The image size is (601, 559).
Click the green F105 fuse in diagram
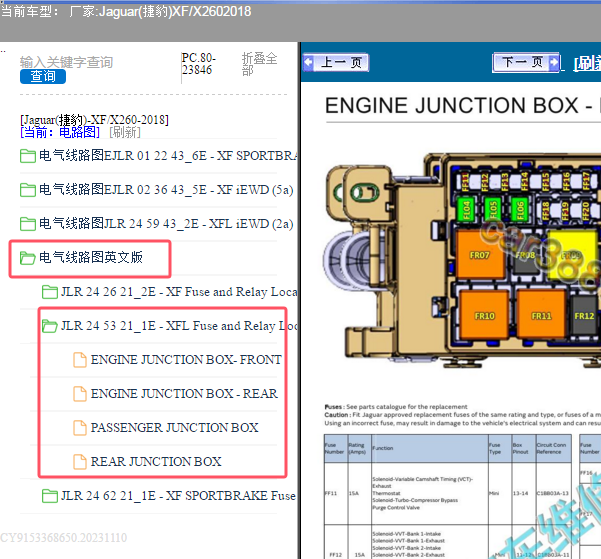click(x=493, y=209)
